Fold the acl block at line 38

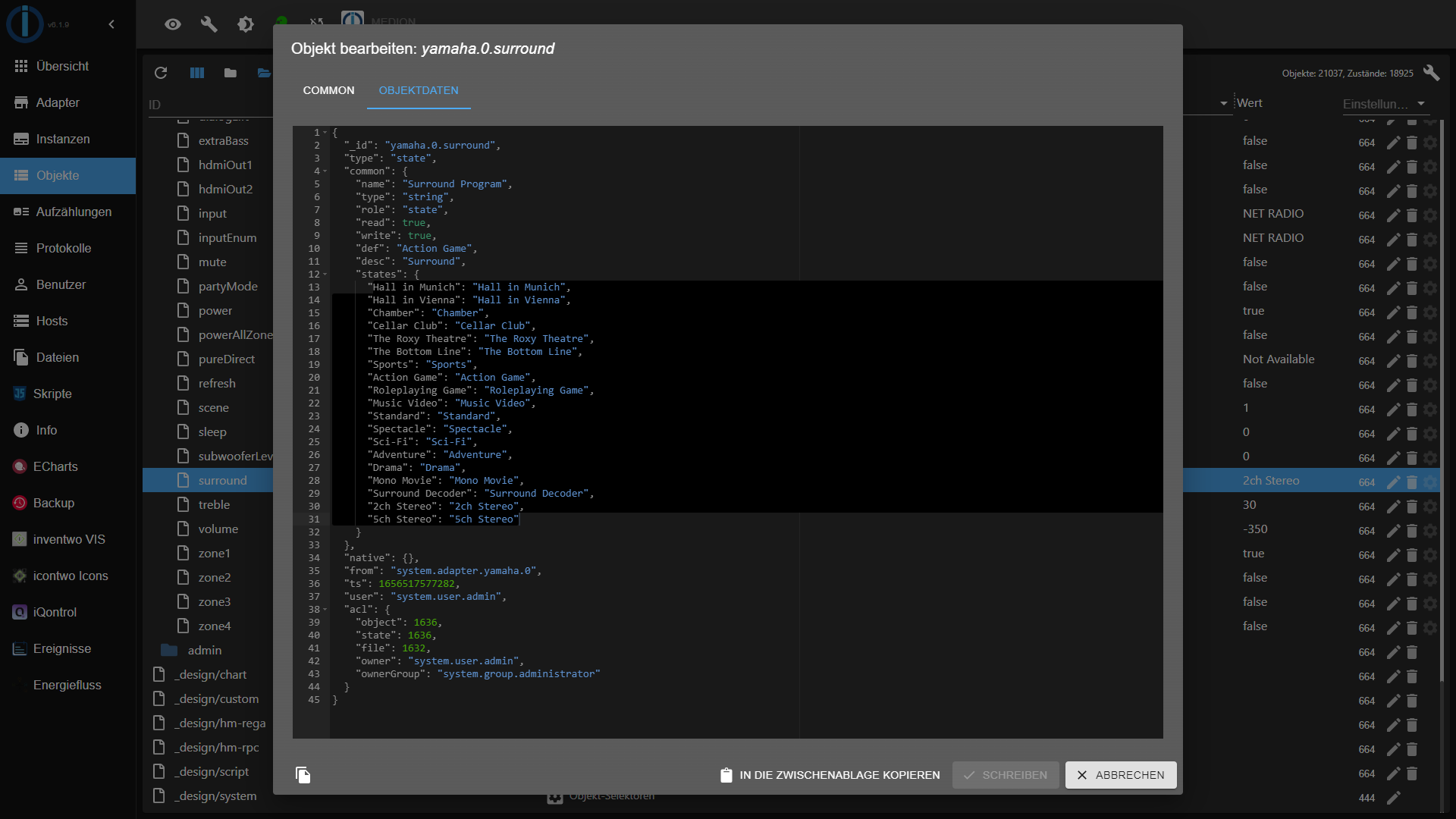(325, 610)
